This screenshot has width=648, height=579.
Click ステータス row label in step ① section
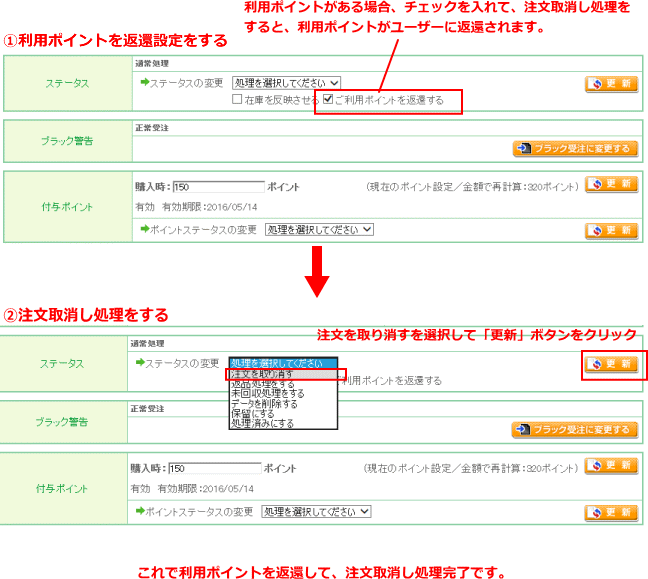67,83
